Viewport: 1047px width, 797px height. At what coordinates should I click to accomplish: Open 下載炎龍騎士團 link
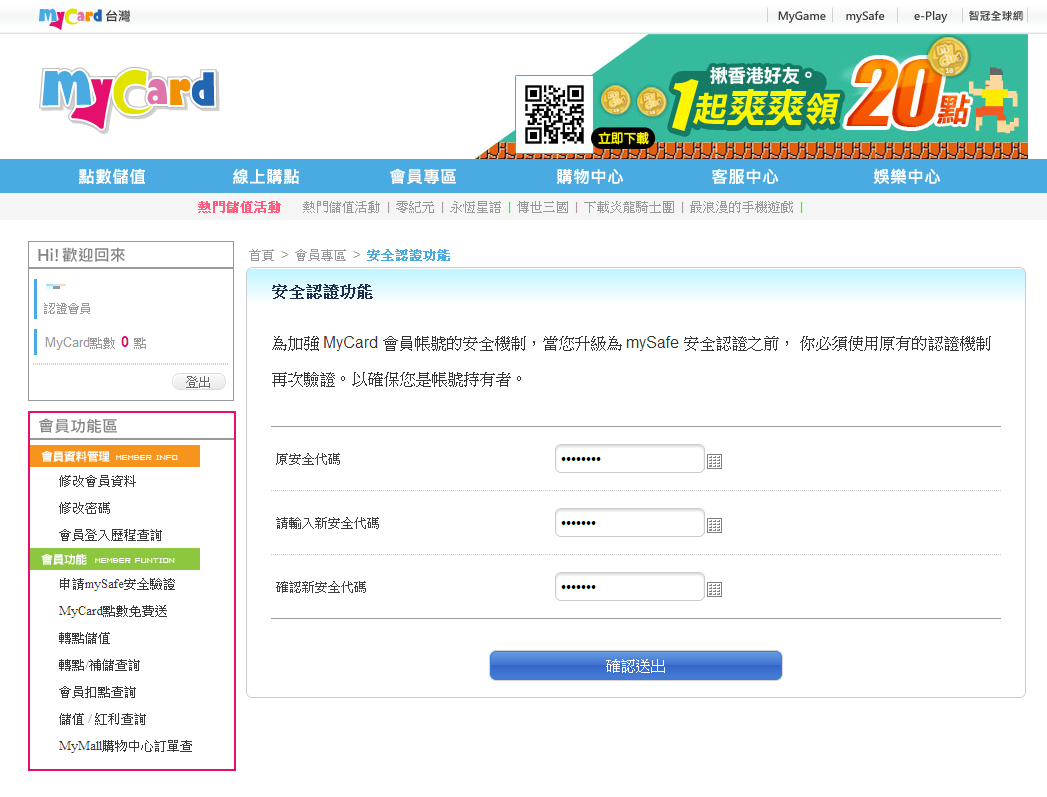point(629,207)
